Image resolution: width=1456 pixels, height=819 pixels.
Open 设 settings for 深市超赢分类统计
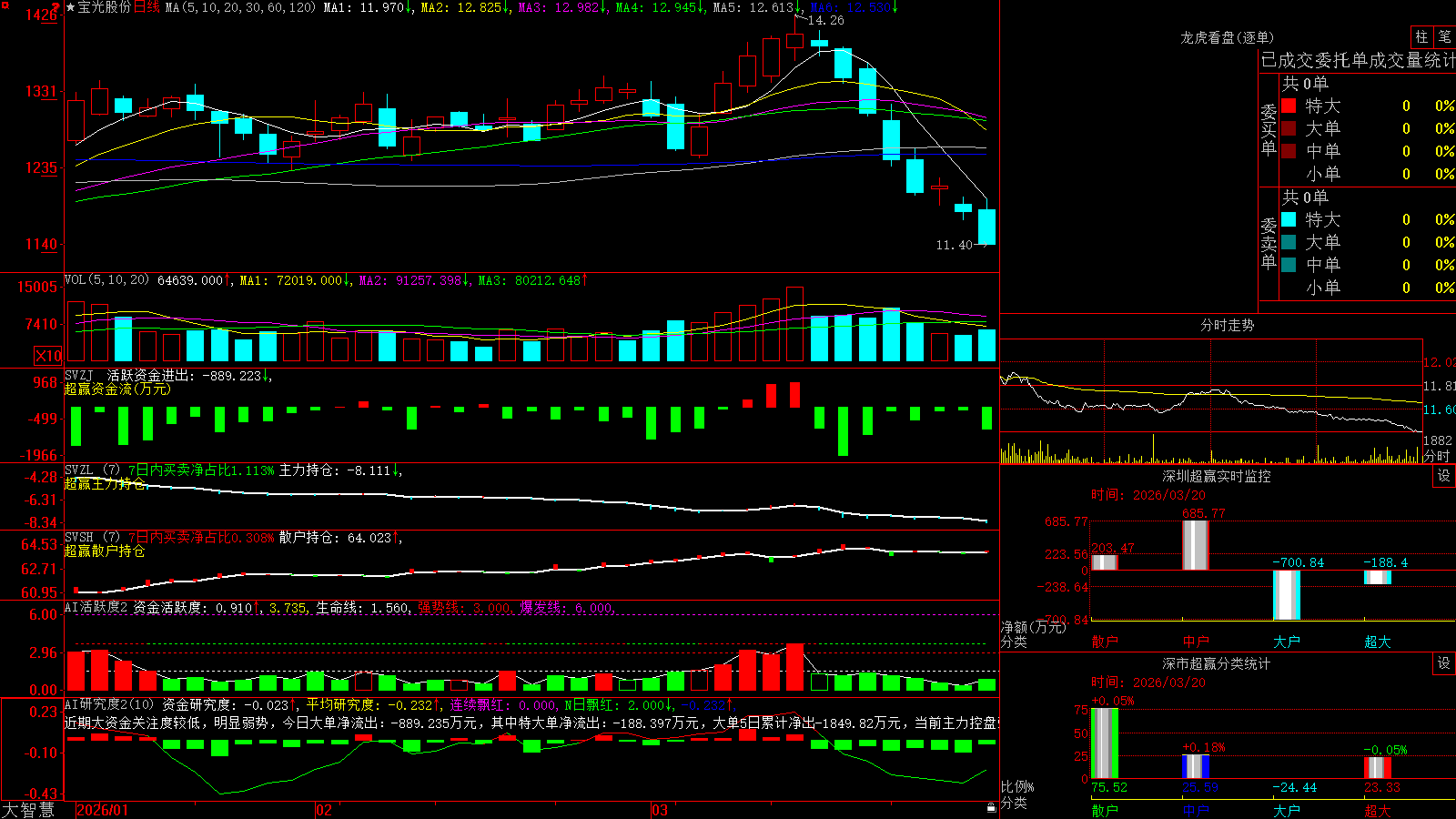click(x=1444, y=663)
